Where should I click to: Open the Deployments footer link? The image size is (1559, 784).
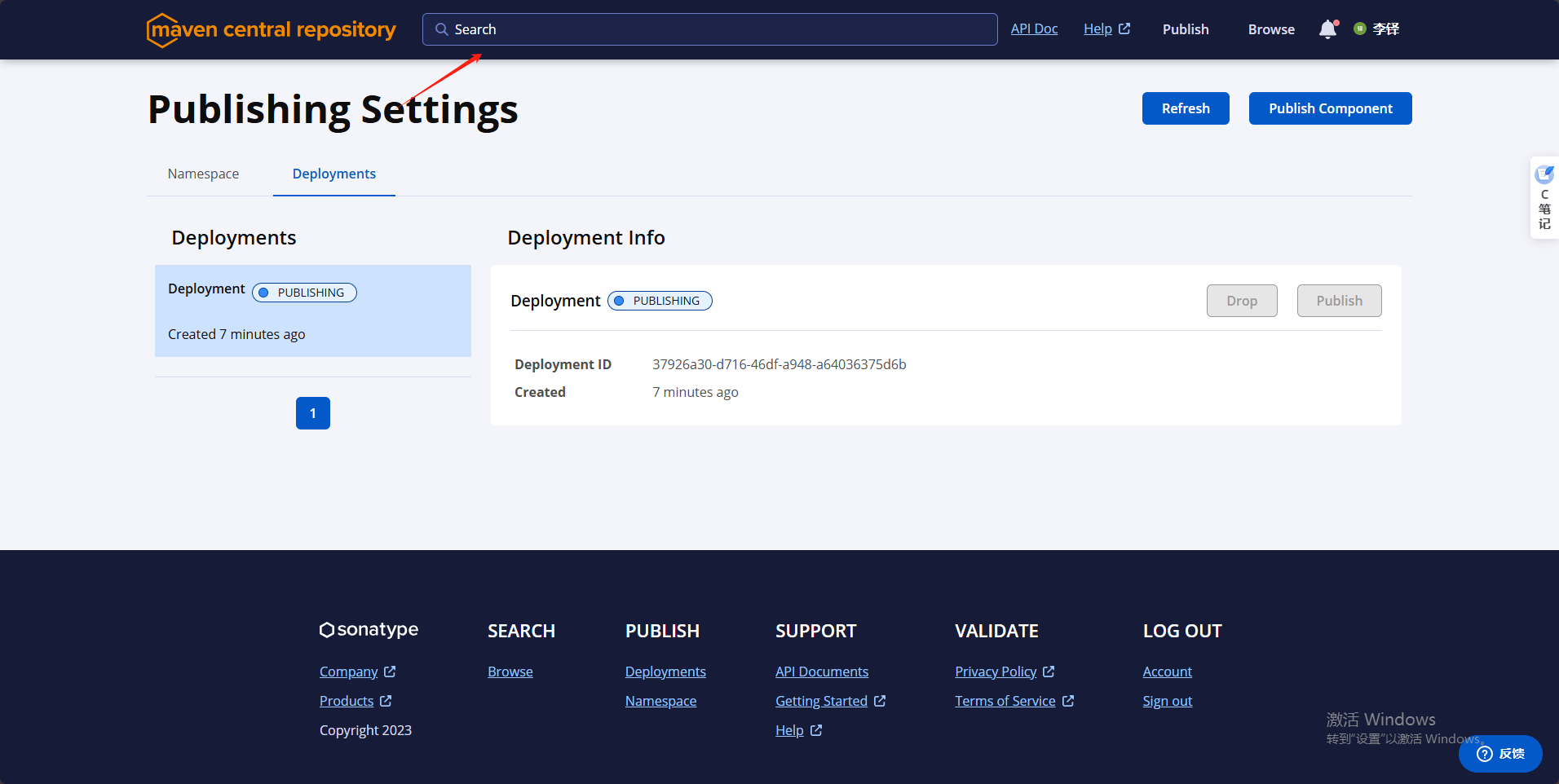click(665, 672)
